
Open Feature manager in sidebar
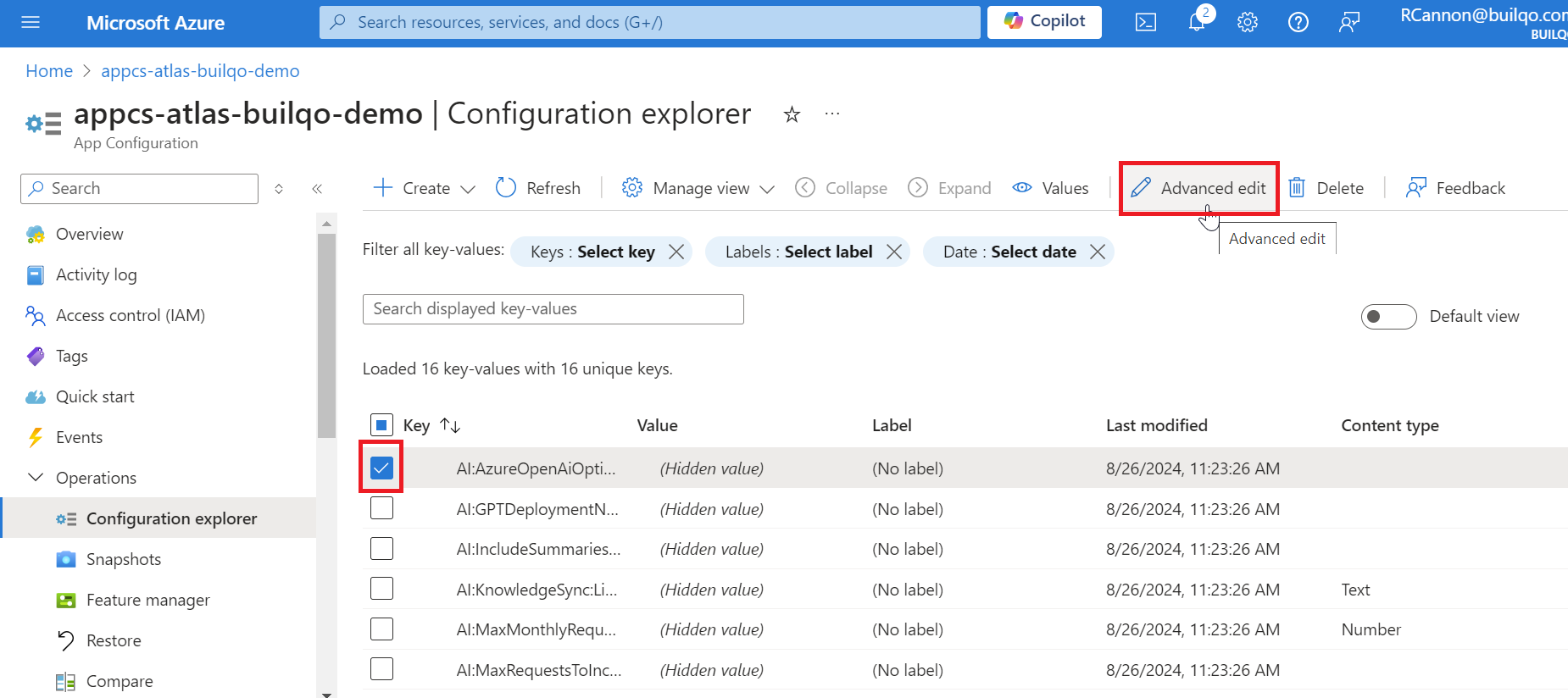pyautogui.click(x=147, y=600)
